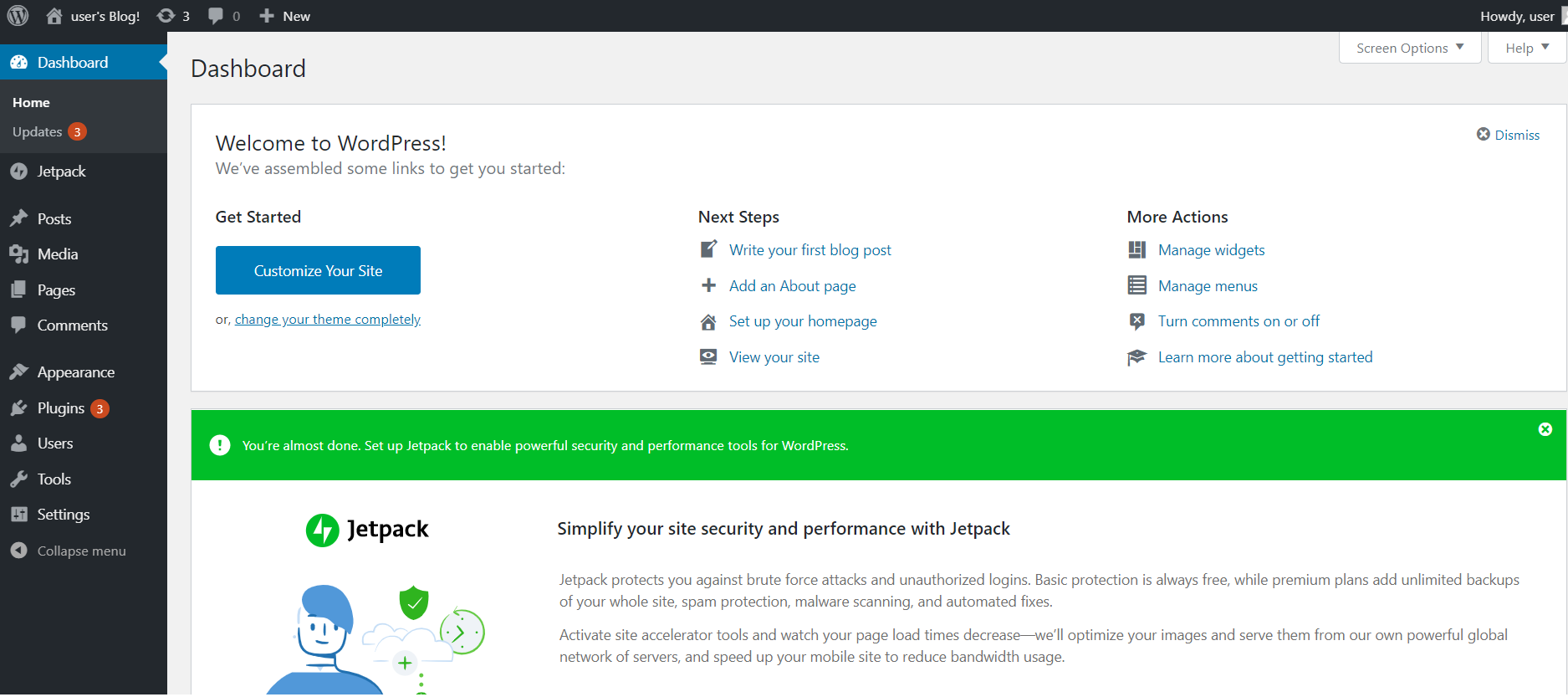Click View your site link
This screenshot has height=697, width=1568.
(774, 357)
